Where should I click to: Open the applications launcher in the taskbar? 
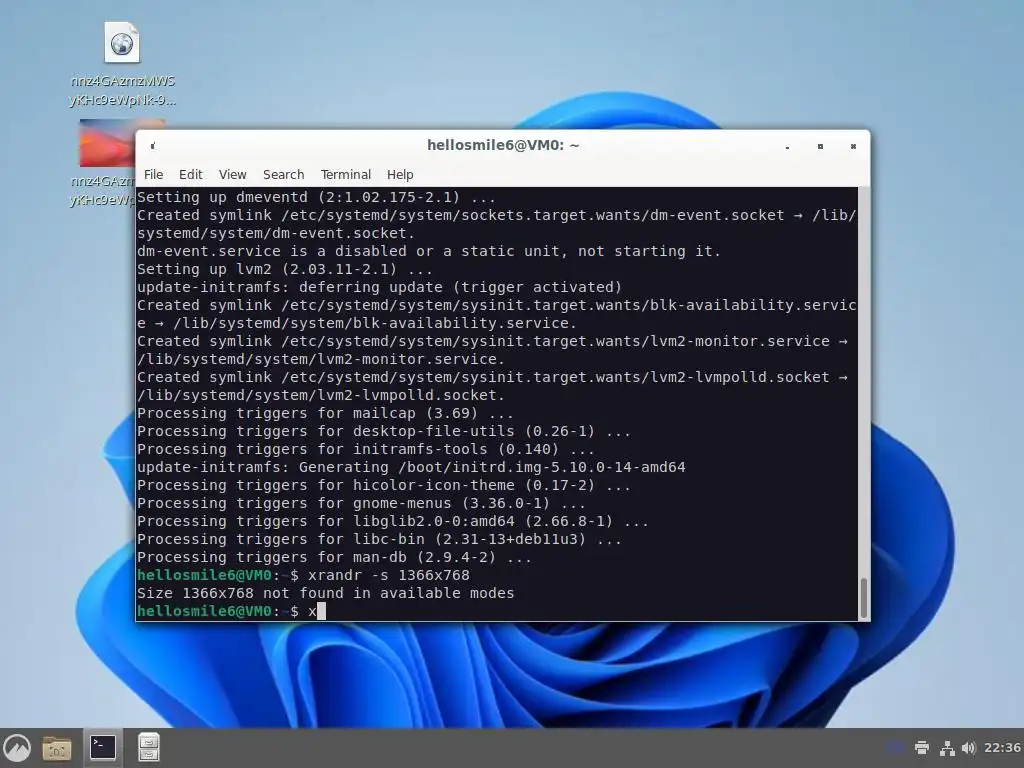[x=17, y=748]
